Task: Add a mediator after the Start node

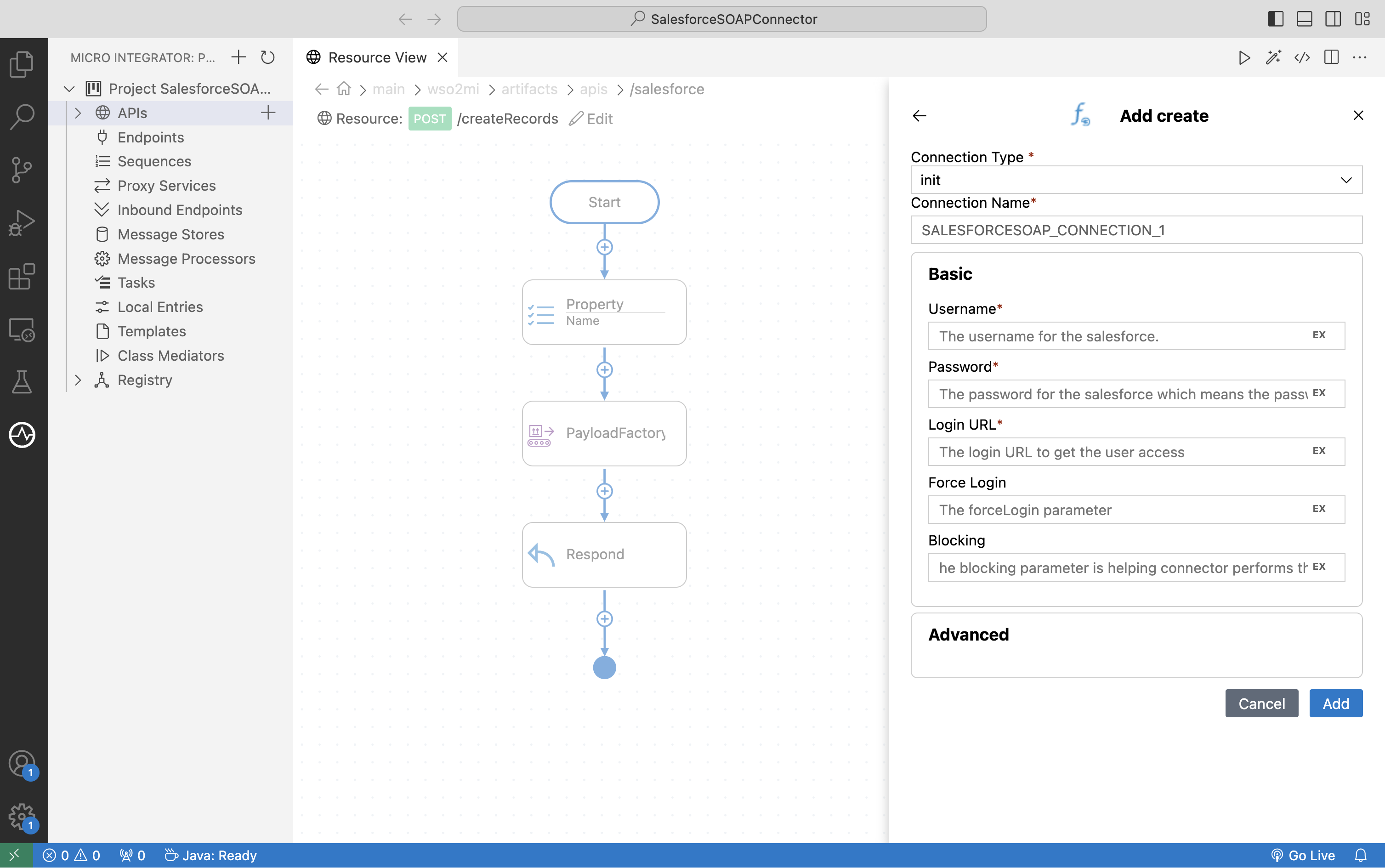Action: coord(604,247)
